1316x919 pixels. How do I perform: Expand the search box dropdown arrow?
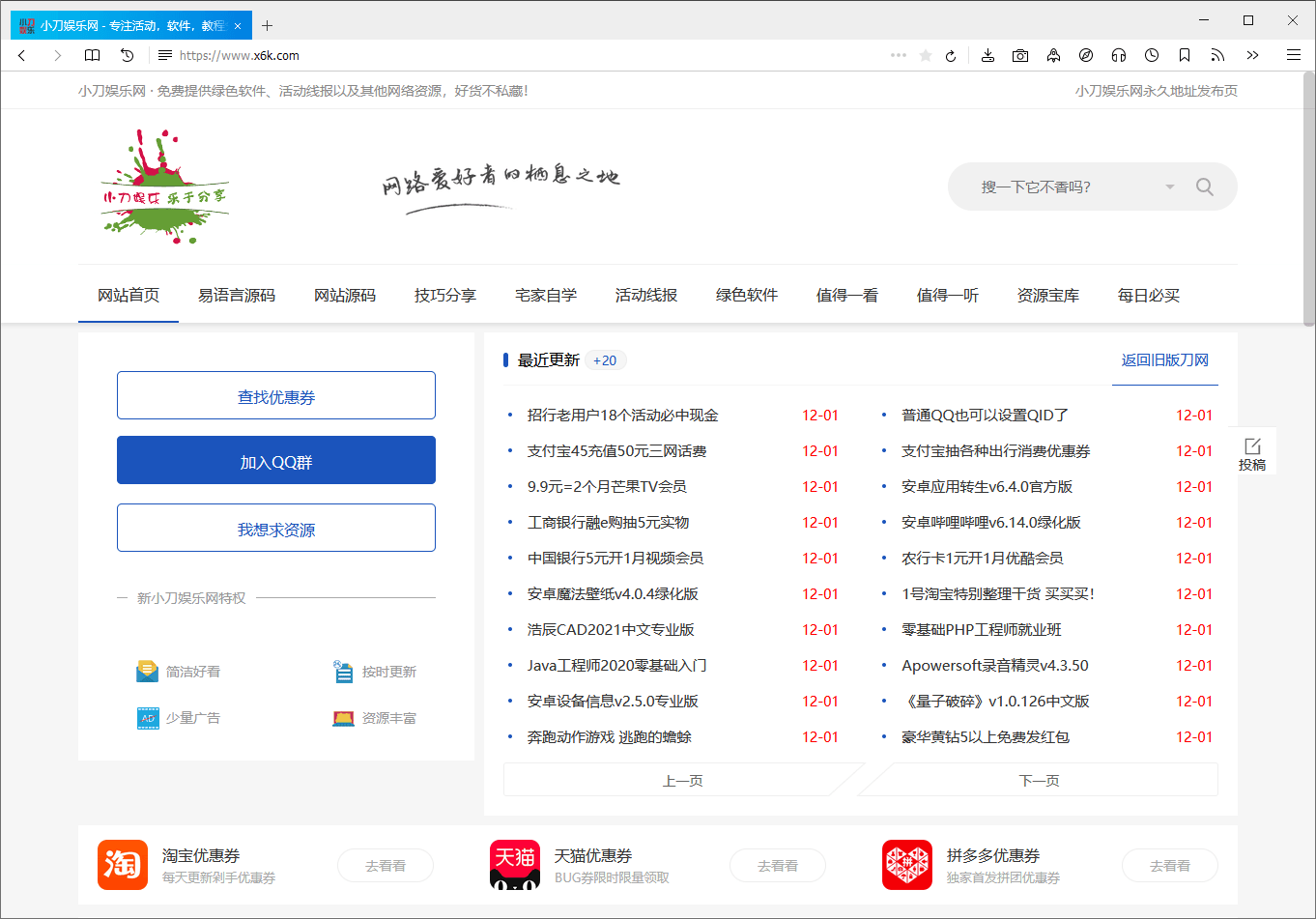(x=1169, y=187)
